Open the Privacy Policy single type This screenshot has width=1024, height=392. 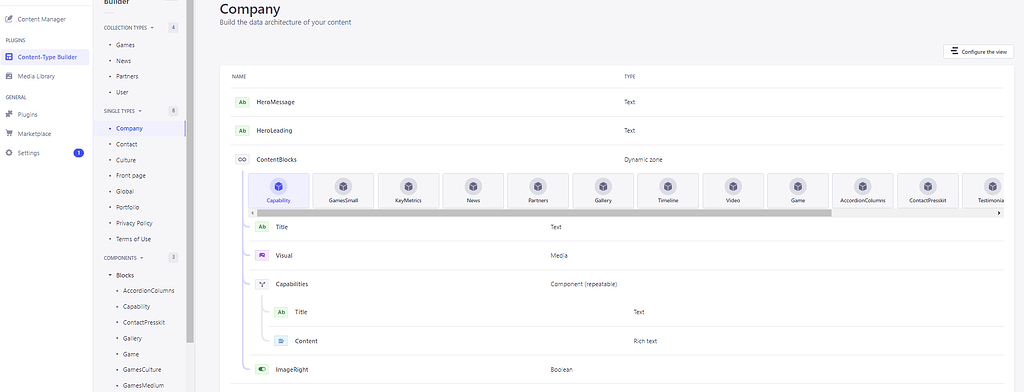(x=134, y=223)
